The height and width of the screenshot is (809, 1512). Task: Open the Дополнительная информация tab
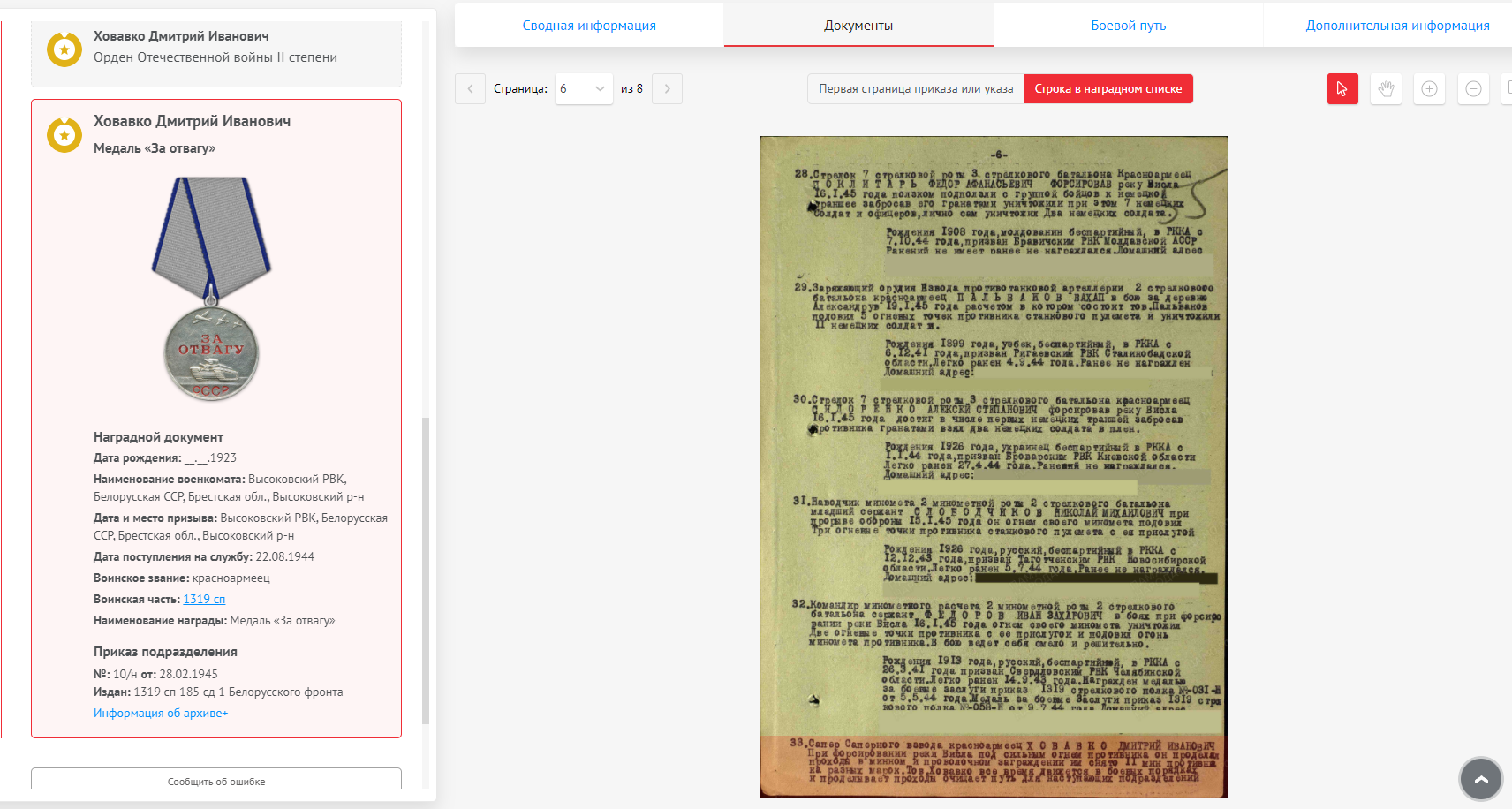[1397, 26]
